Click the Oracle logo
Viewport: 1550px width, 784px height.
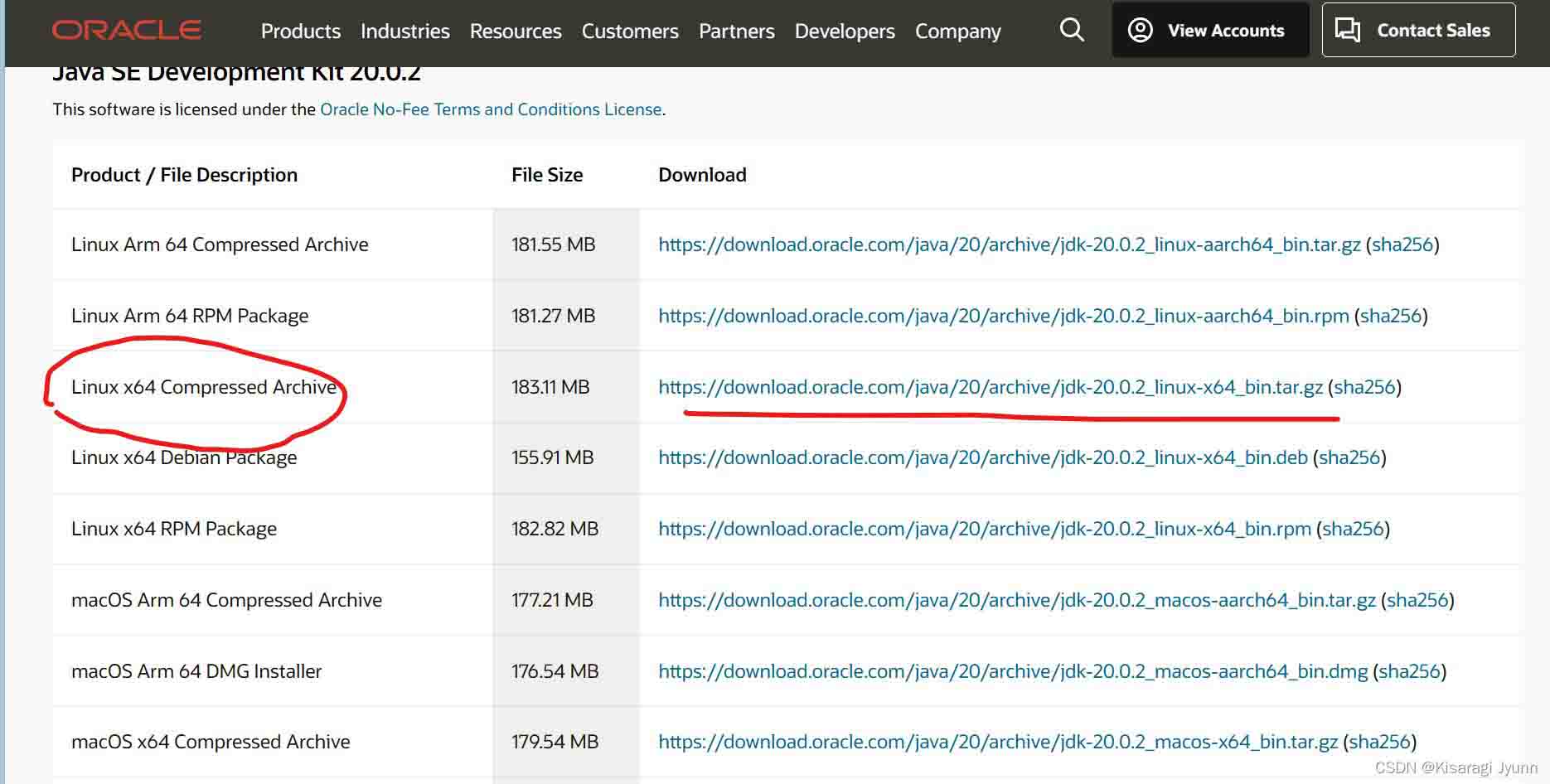[127, 31]
